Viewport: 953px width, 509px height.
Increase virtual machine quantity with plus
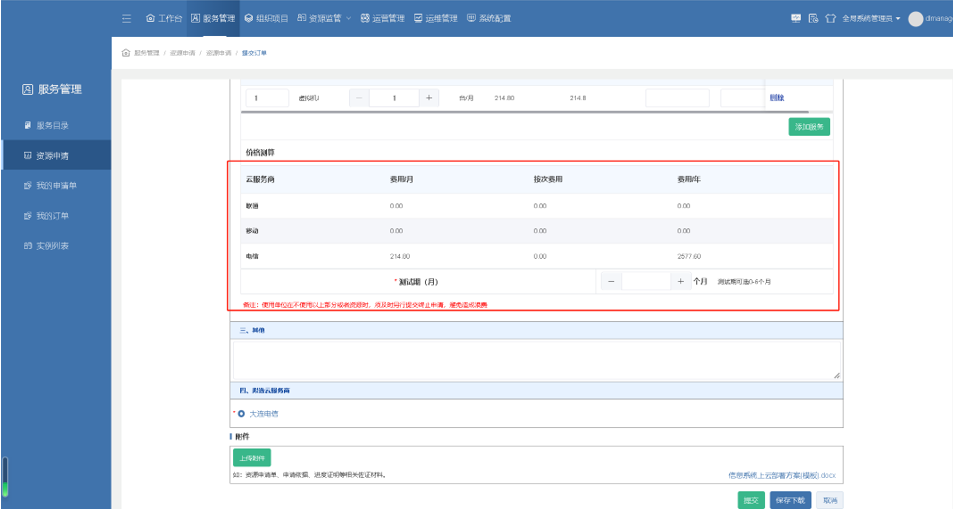(429, 98)
